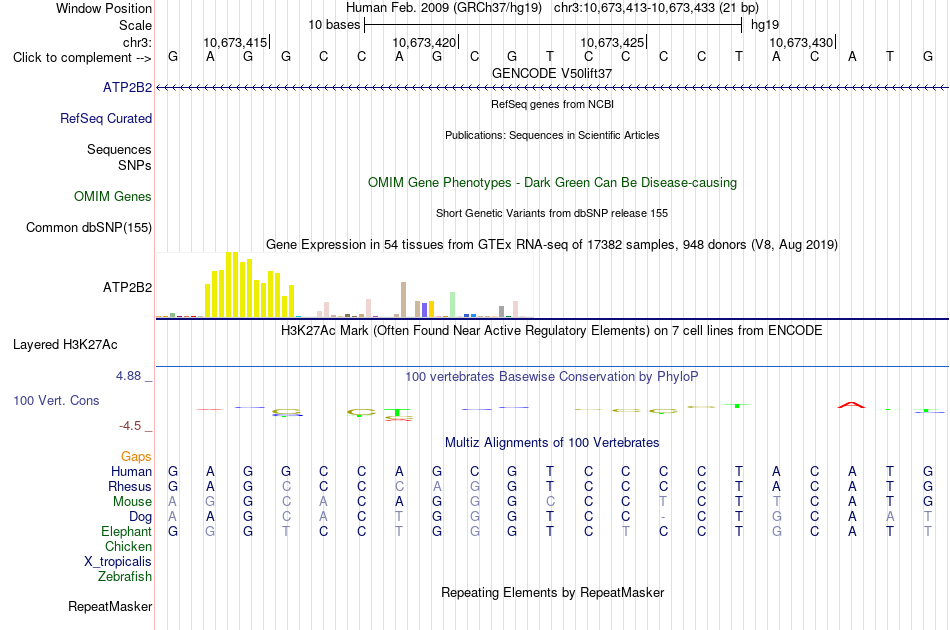
Task: Select the Elephant species row label
Action: click(x=127, y=531)
